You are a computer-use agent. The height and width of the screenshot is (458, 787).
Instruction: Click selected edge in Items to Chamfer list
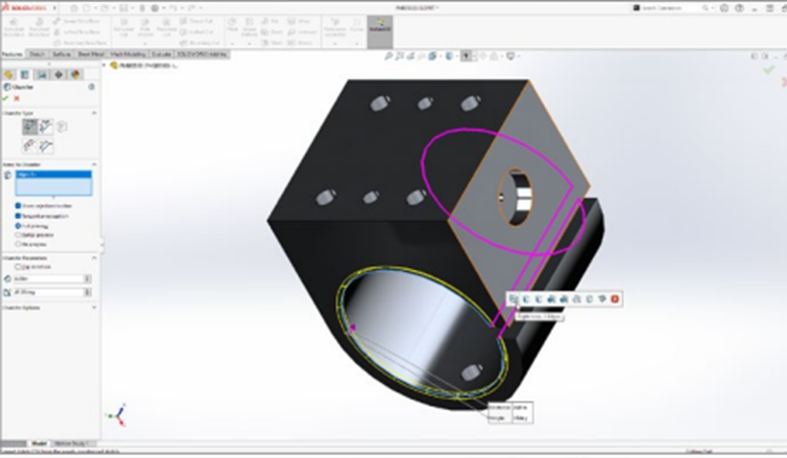tap(53, 175)
